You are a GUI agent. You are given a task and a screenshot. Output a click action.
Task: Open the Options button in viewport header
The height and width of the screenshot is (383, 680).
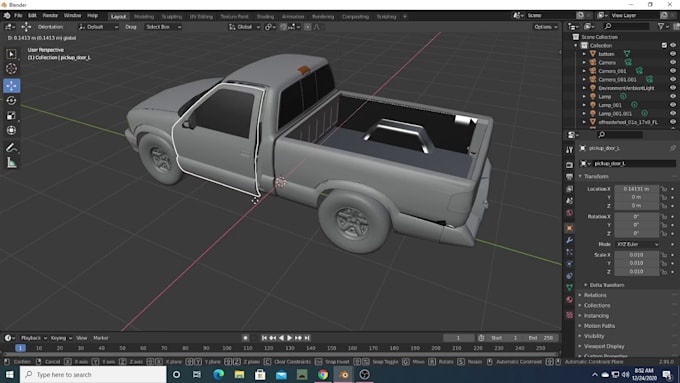546,26
